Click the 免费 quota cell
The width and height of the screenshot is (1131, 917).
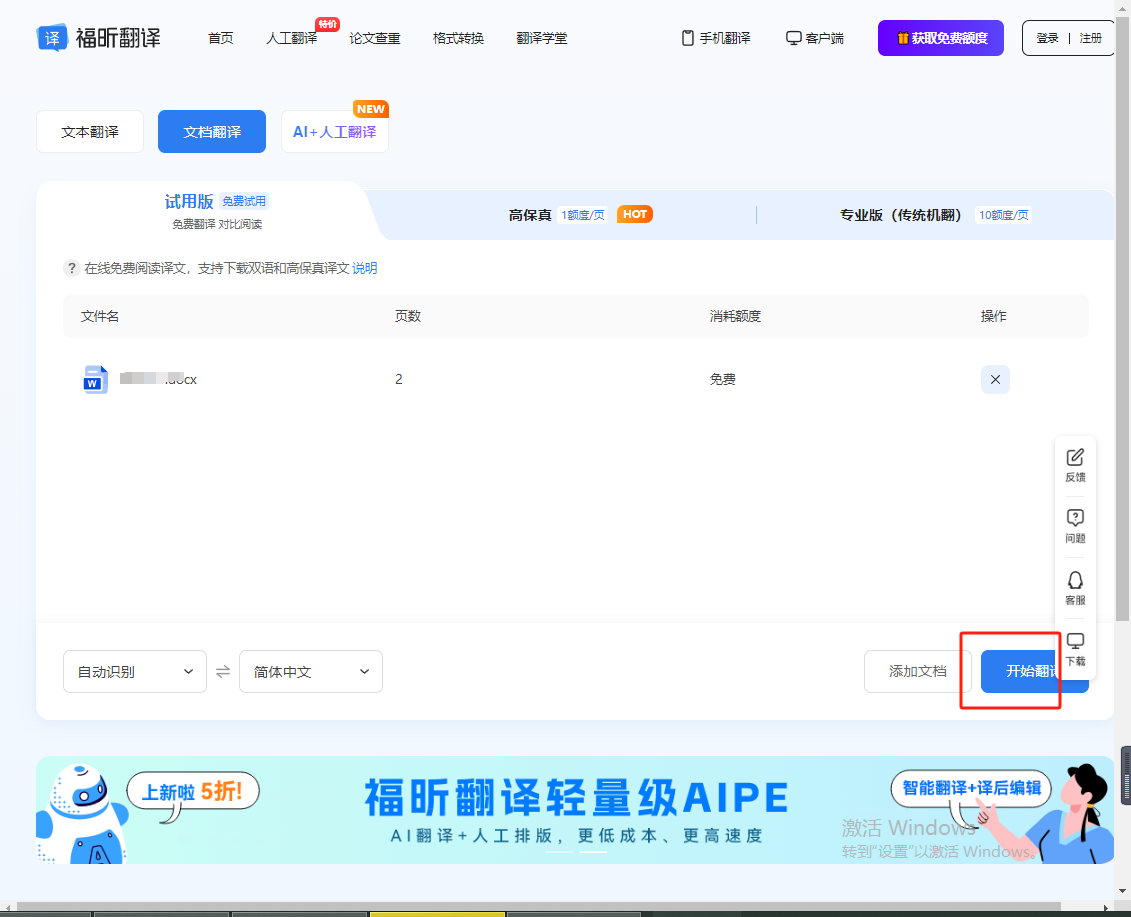(723, 379)
